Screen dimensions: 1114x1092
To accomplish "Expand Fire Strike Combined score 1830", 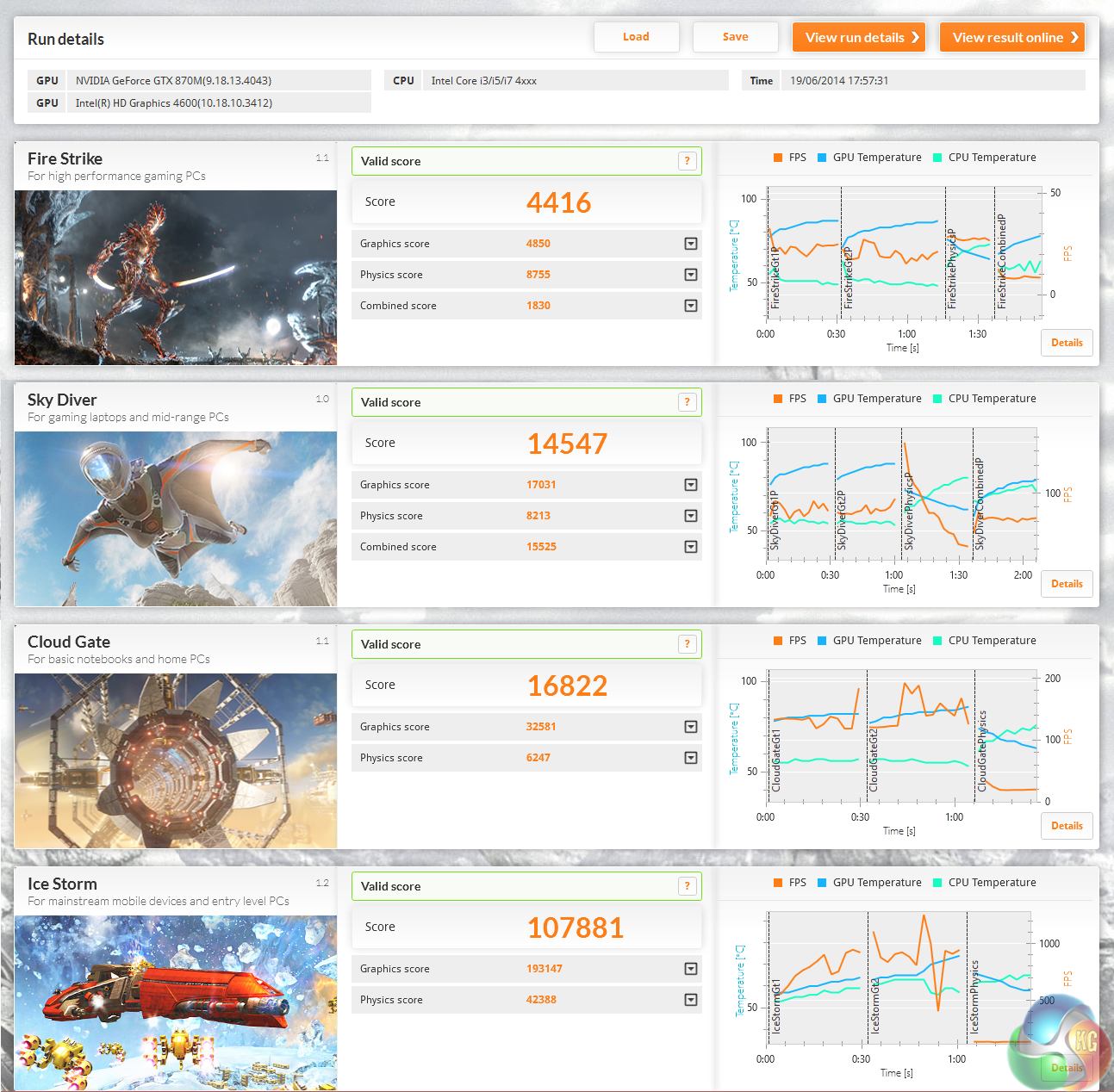I will [691, 306].
